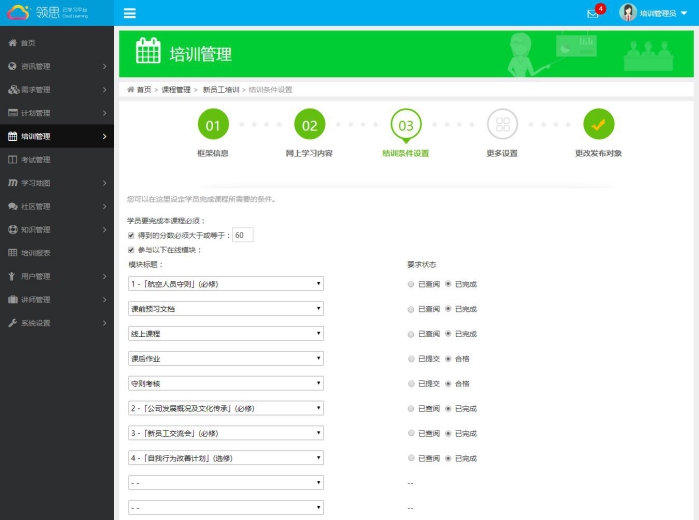
Task: Click the 网上学习内容 step label
Action: (x=309, y=153)
